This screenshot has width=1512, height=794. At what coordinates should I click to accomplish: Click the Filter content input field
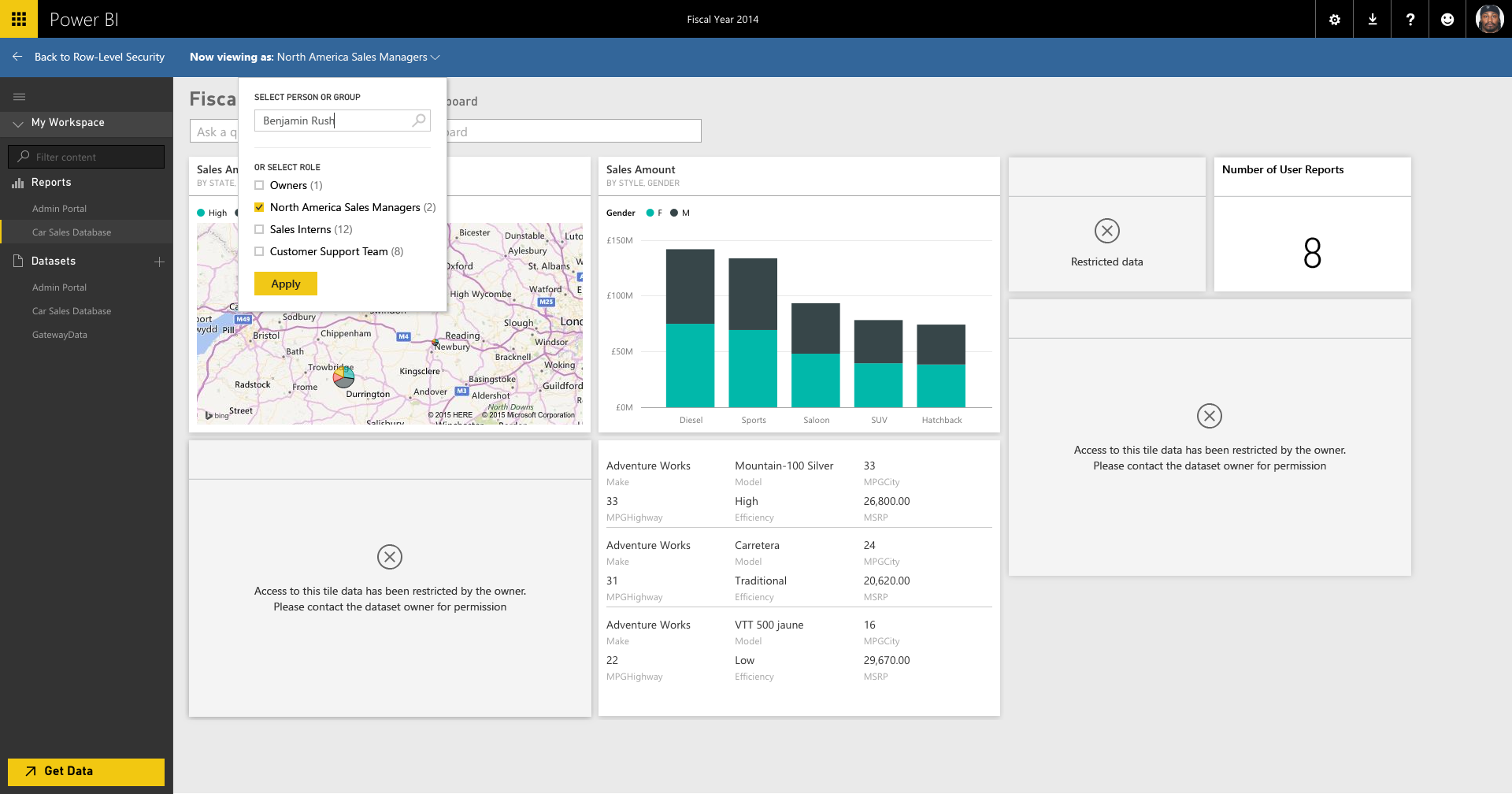click(87, 157)
